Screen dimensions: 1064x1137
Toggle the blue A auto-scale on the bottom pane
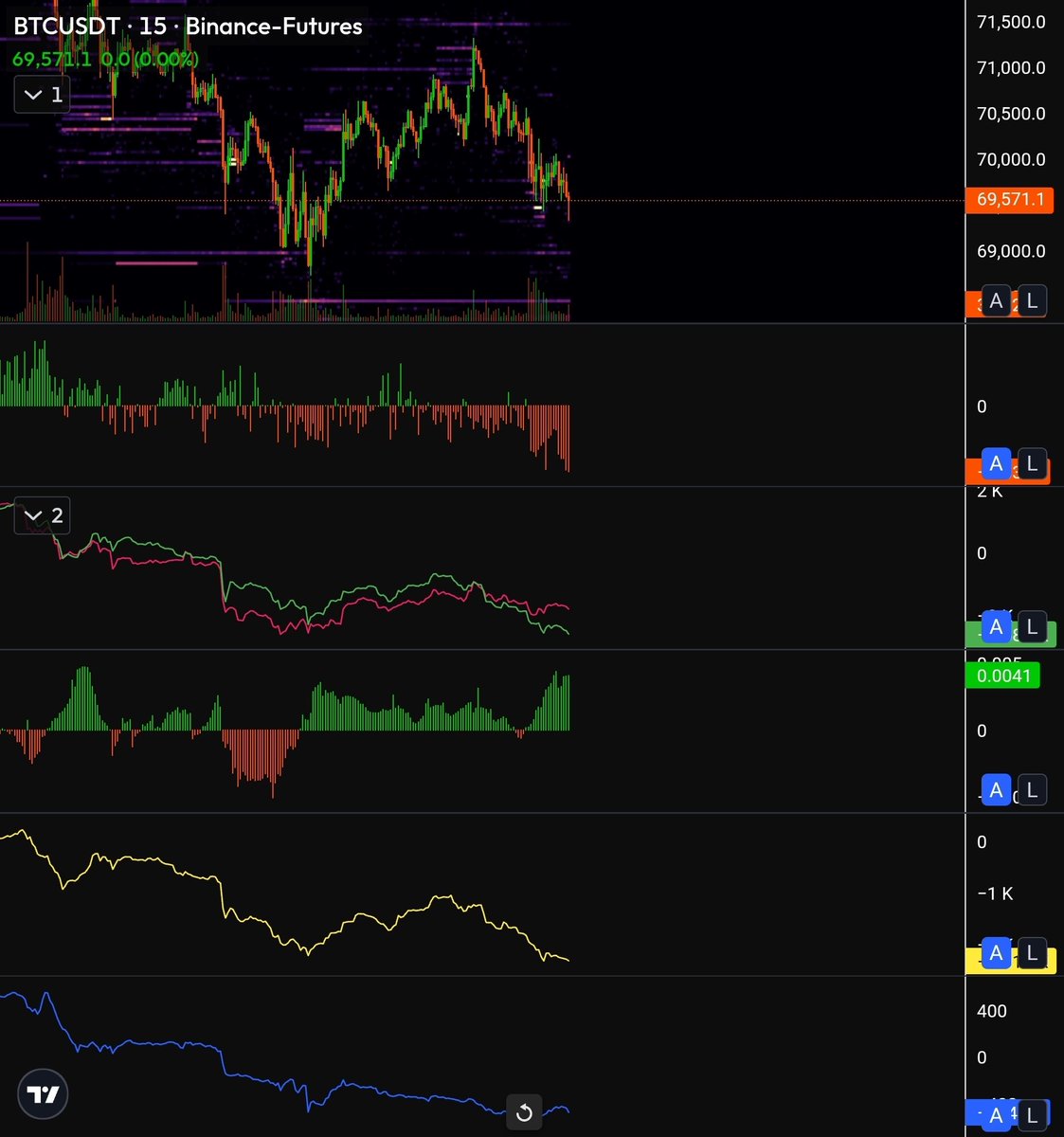coord(996,1113)
